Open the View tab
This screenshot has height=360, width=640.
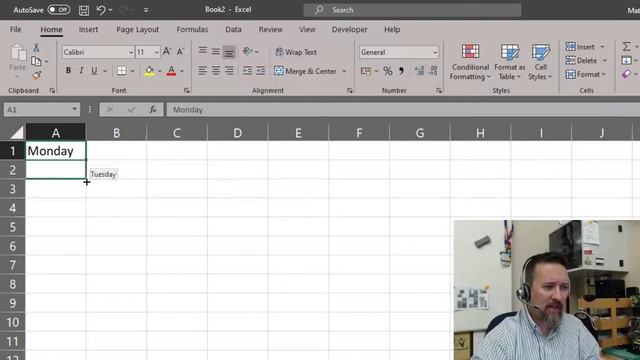point(307,29)
